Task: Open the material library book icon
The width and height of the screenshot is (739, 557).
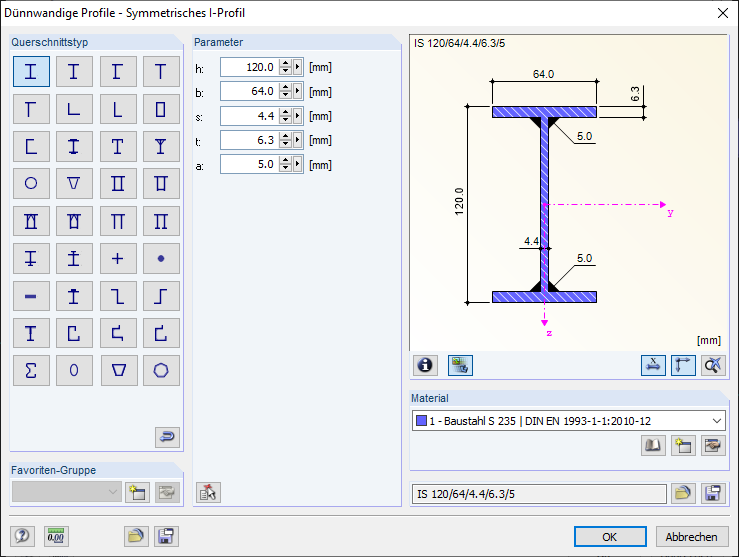Action: coord(653,445)
